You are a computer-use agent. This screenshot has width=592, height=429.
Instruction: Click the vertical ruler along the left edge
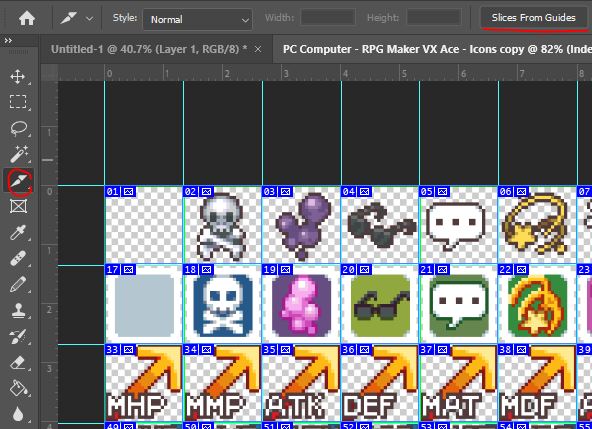coord(49,255)
